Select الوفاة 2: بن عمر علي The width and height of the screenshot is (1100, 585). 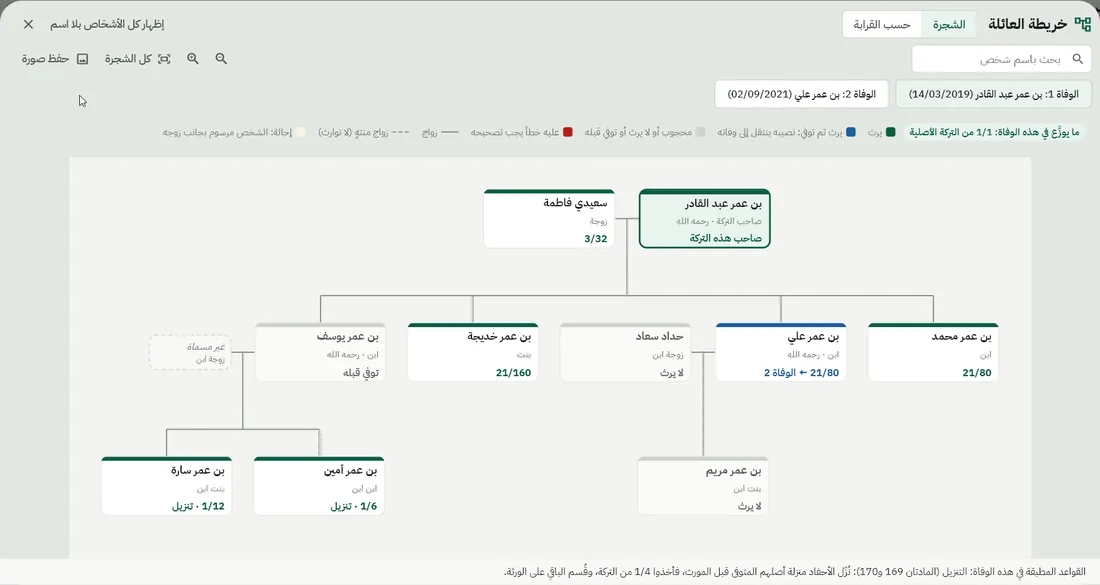pyautogui.click(x=801, y=94)
